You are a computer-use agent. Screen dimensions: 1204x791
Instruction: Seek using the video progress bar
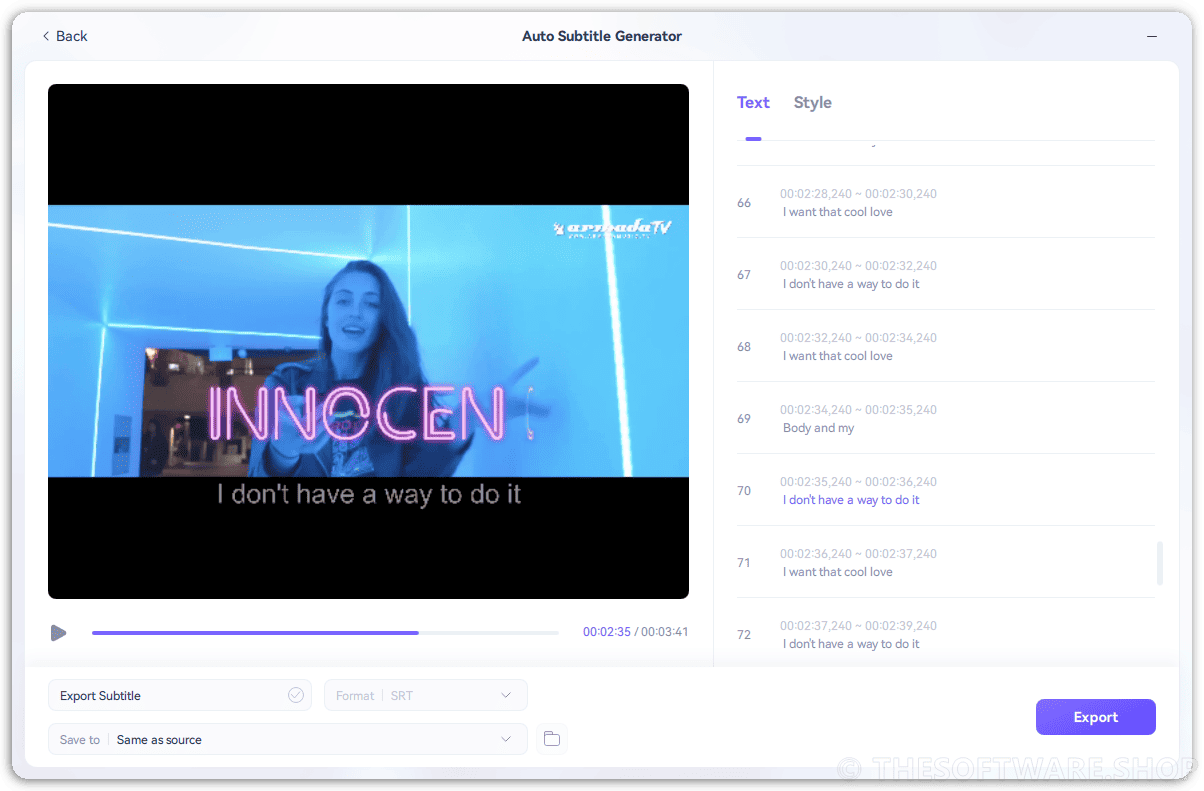tap(325, 633)
